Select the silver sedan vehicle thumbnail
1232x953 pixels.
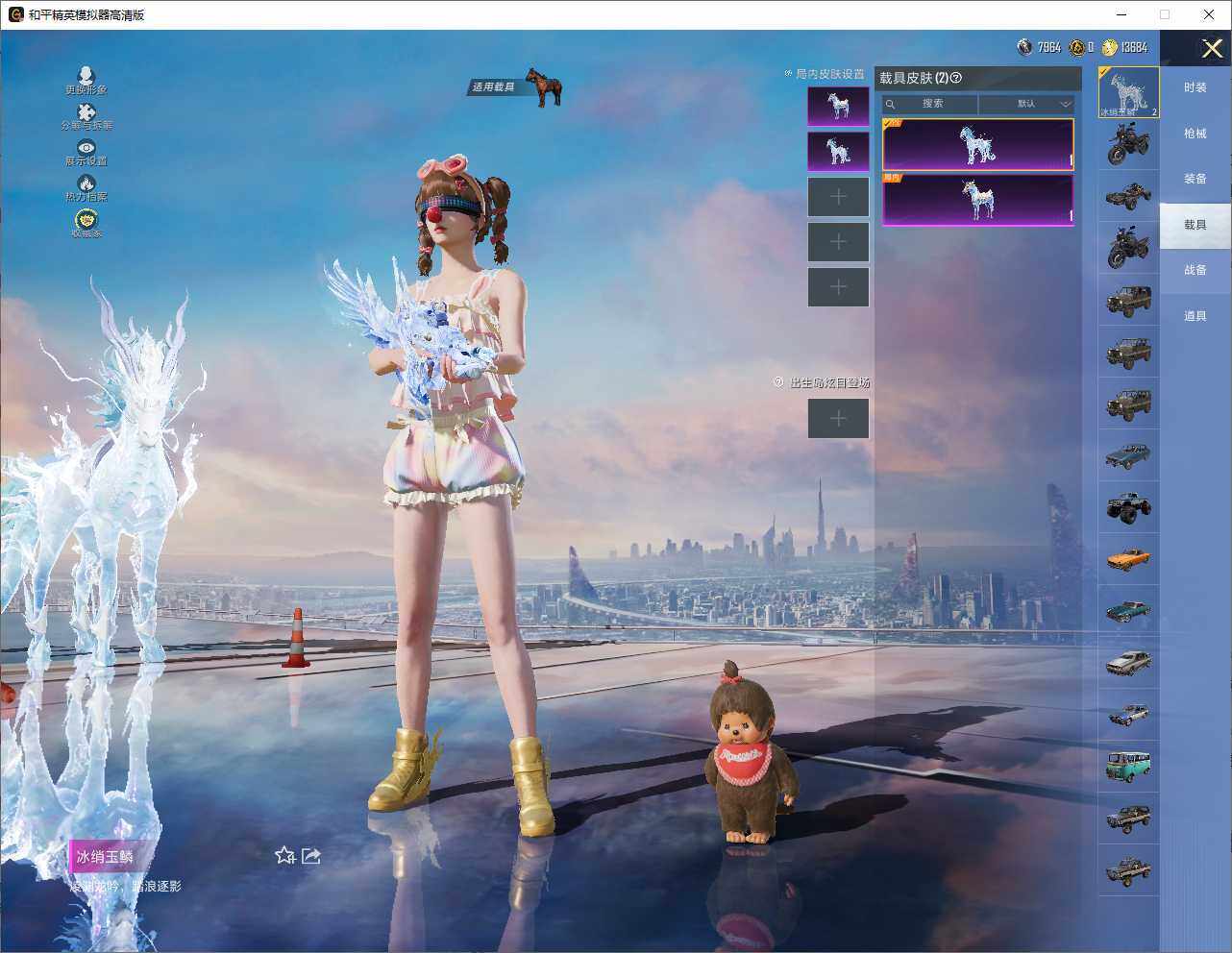coord(1128,662)
